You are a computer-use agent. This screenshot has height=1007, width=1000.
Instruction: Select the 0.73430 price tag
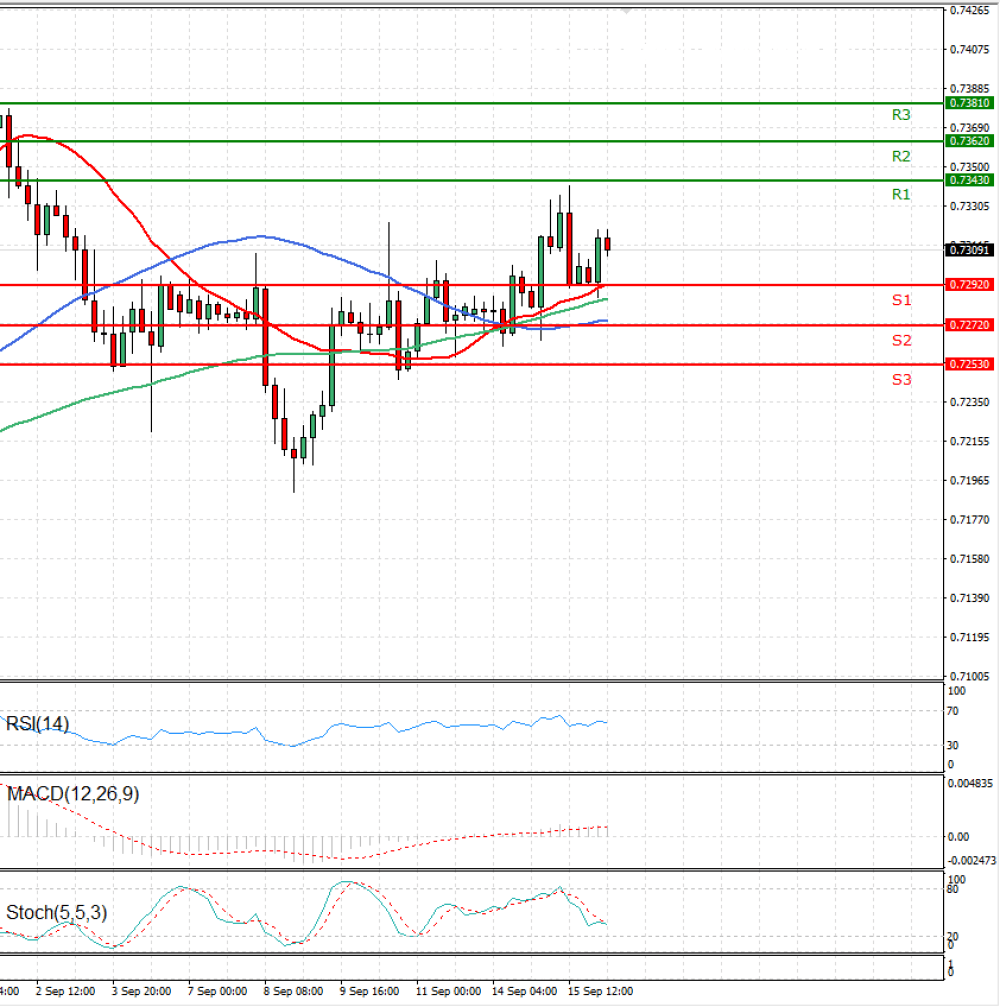coord(969,180)
